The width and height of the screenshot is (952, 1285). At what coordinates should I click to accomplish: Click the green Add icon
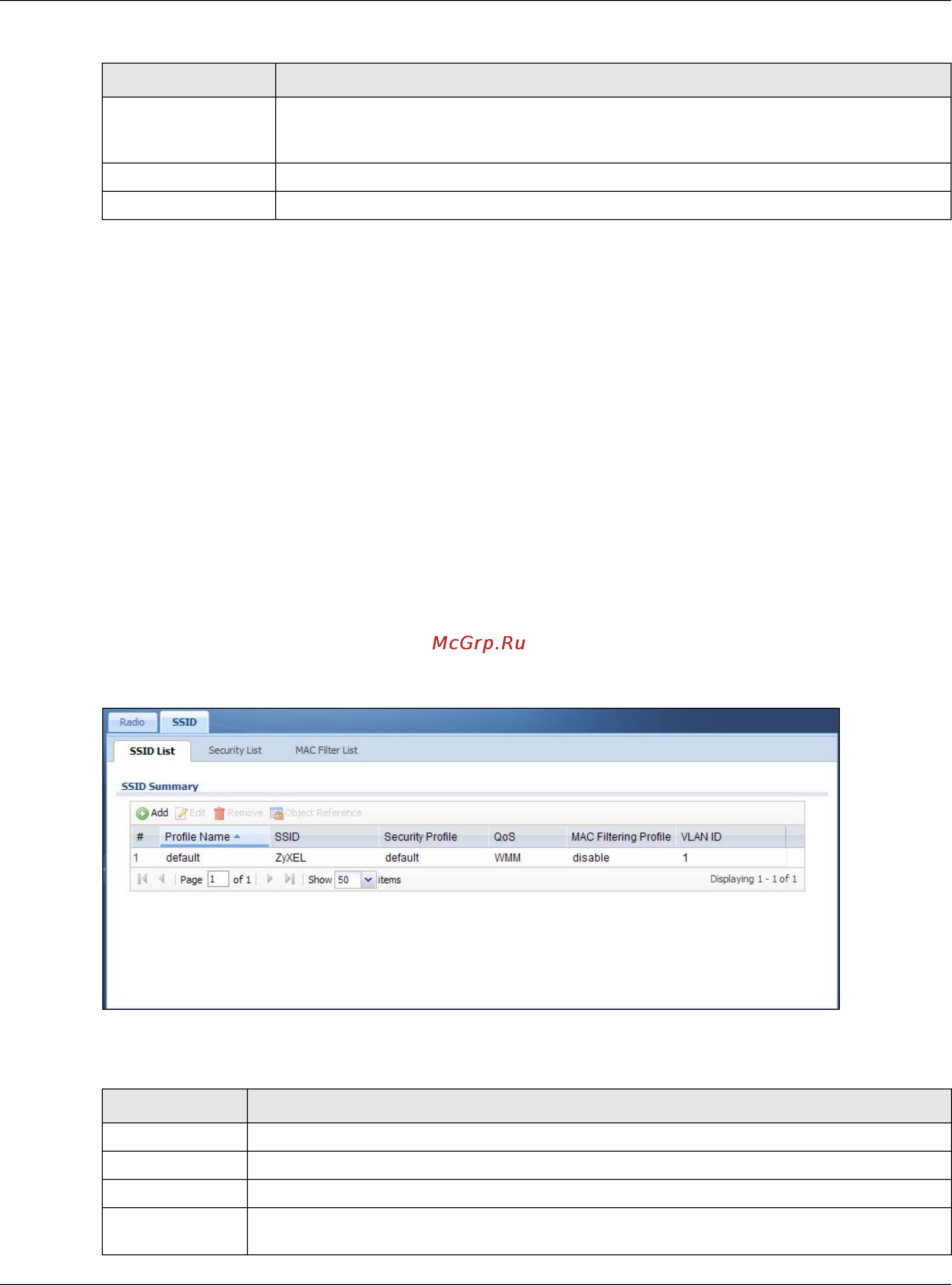click(x=142, y=813)
